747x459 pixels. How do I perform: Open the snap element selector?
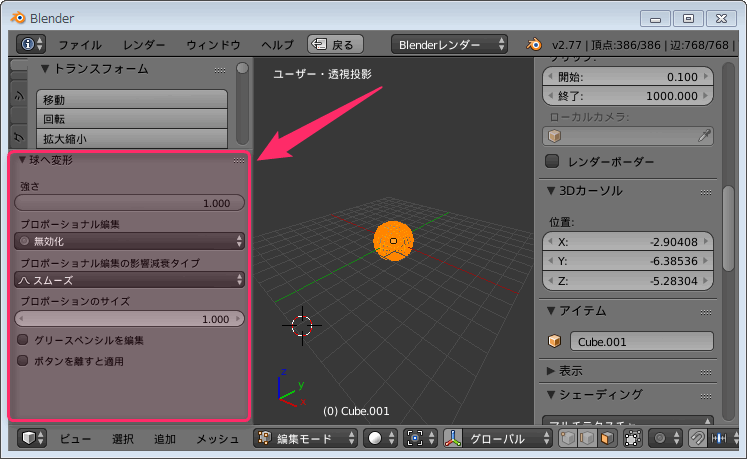click(723, 438)
